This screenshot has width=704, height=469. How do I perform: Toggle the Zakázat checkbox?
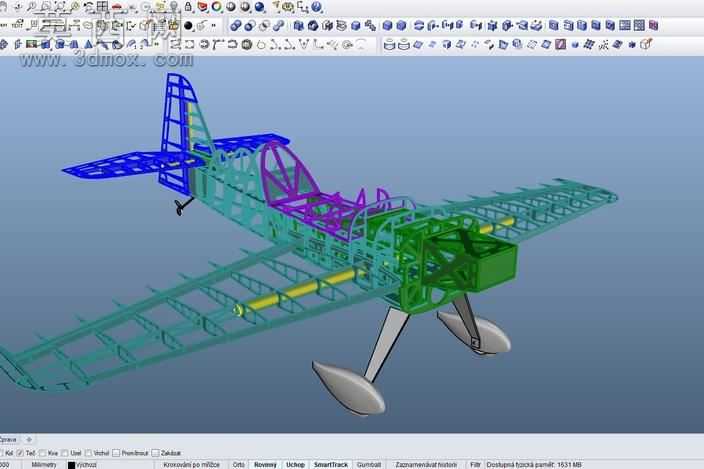pyautogui.click(x=155, y=453)
